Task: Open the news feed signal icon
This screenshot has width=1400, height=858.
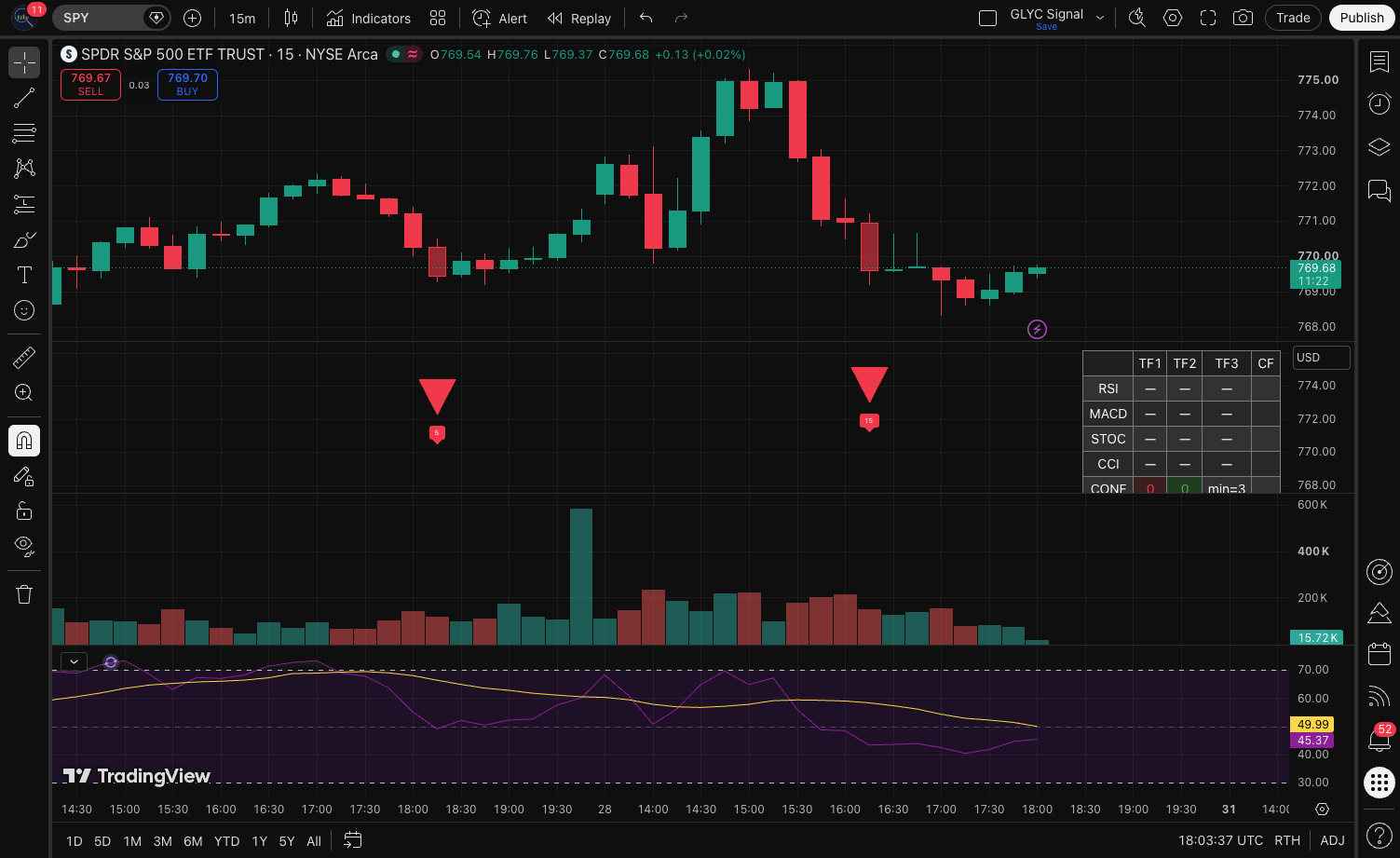Action: click(1379, 696)
